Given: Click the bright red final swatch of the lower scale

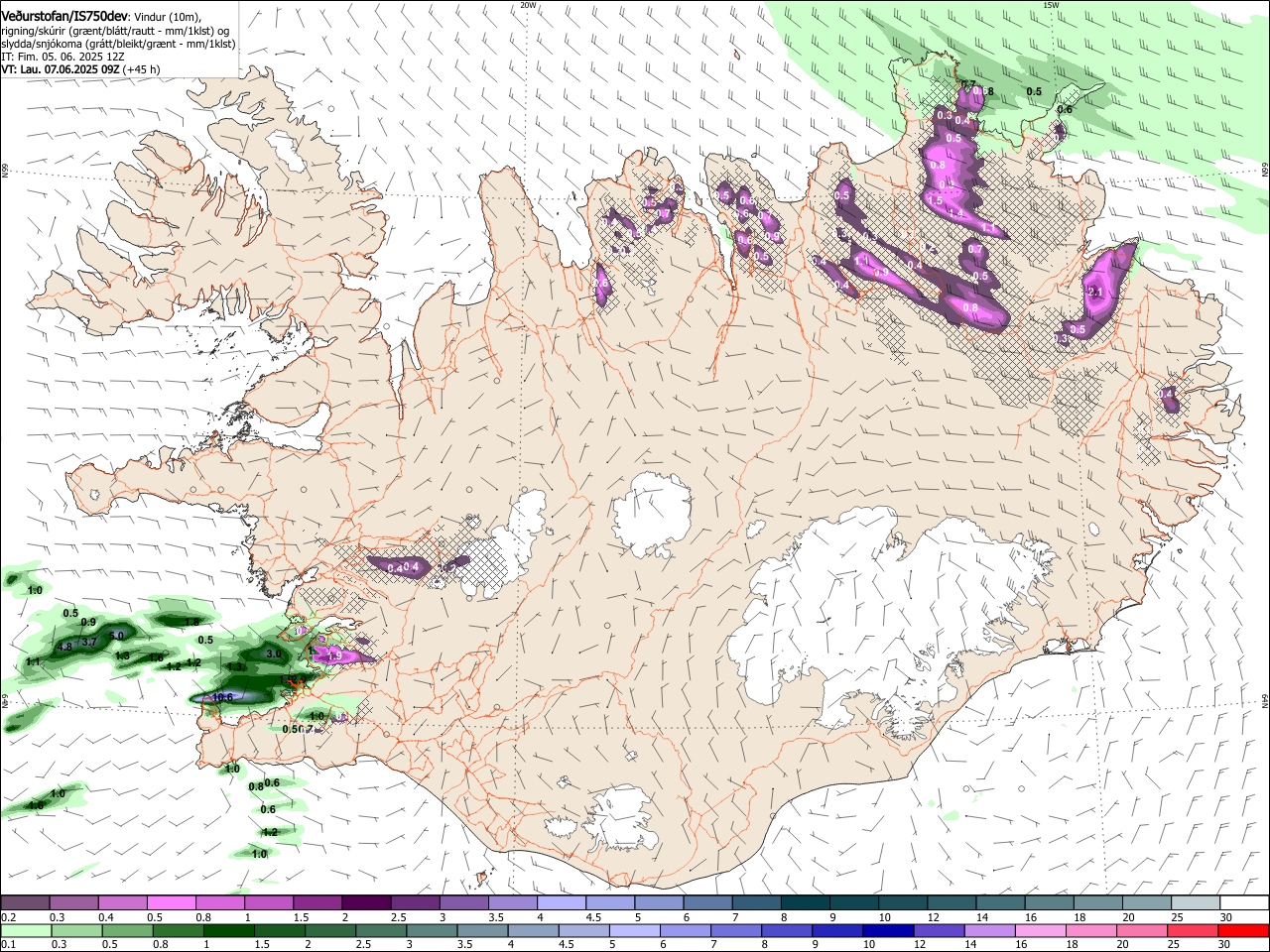Looking at the screenshot, I should [1243, 931].
